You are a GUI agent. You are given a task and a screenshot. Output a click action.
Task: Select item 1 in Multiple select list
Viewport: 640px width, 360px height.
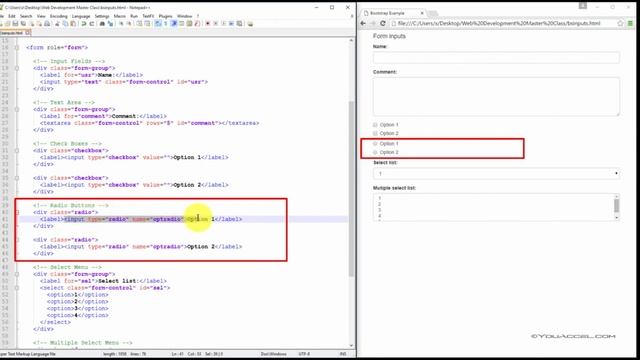point(379,198)
